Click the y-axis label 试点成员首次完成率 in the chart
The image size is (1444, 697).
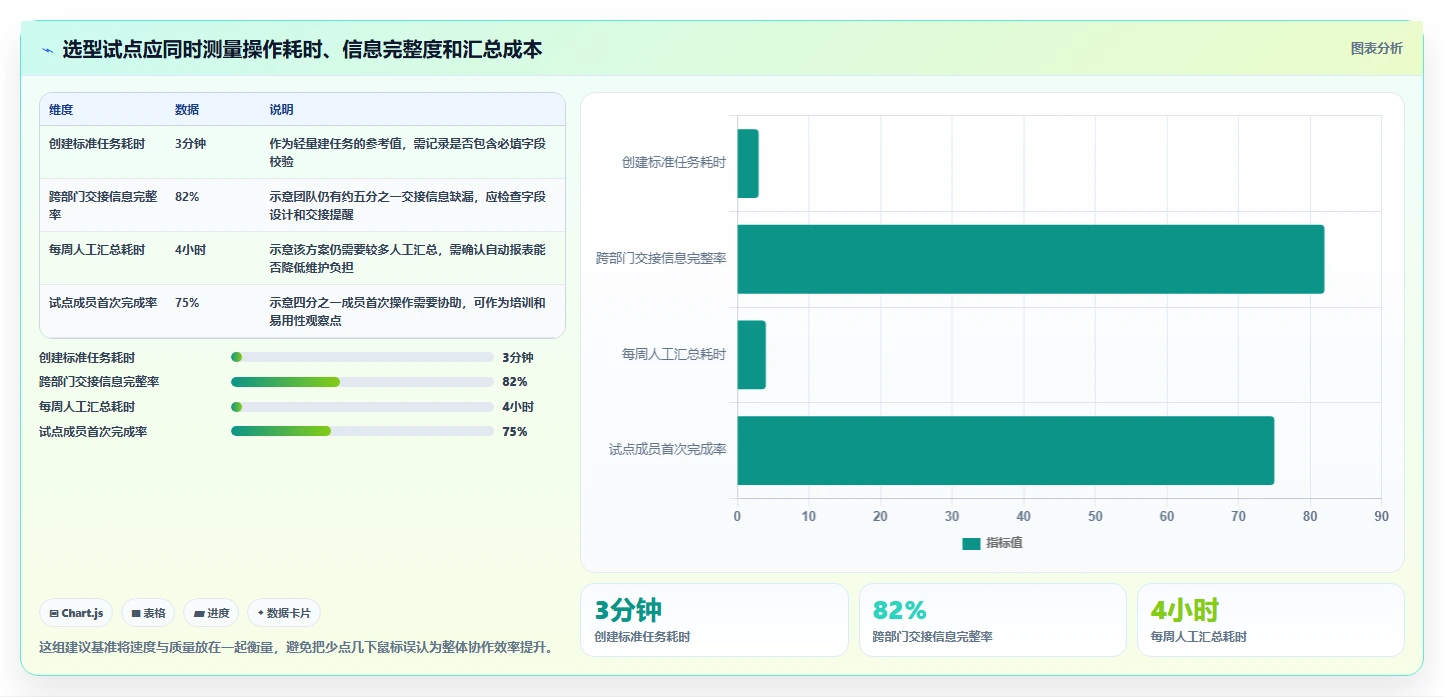coord(667,450)
